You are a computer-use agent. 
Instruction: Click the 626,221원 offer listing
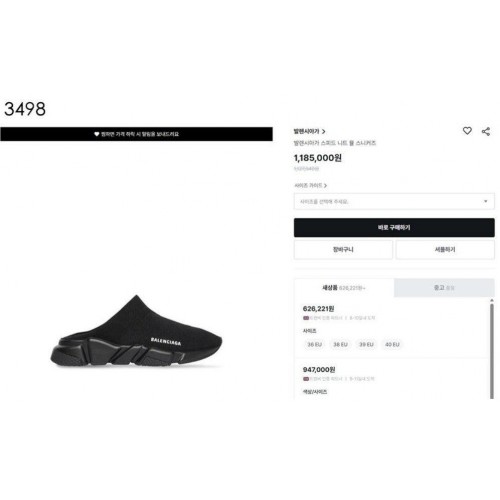coord(392,328)
